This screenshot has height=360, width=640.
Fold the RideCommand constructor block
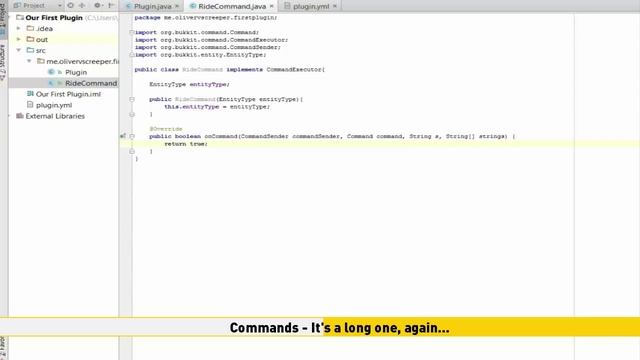tap(132, 99)
